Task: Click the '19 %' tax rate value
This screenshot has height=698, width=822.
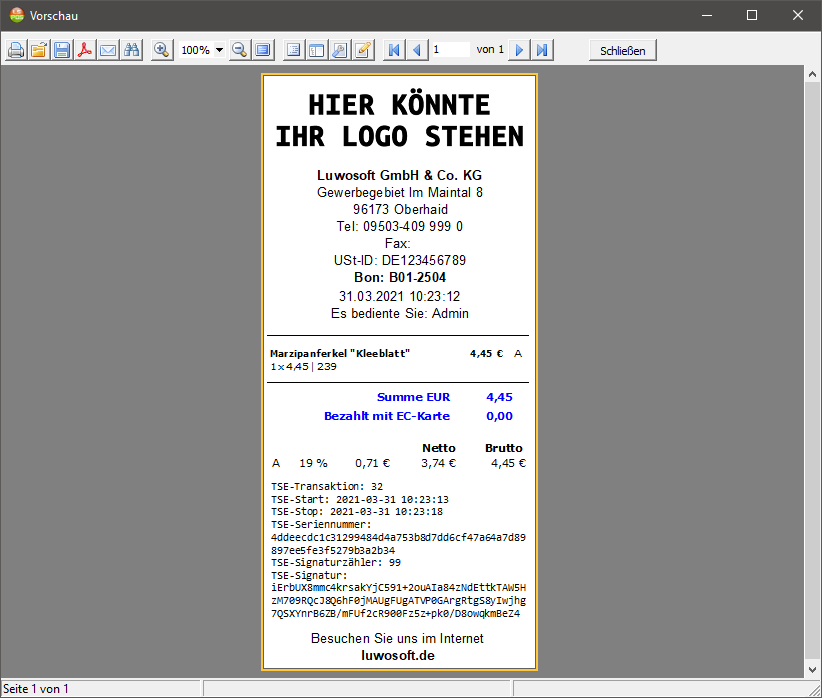Action: 313,463
